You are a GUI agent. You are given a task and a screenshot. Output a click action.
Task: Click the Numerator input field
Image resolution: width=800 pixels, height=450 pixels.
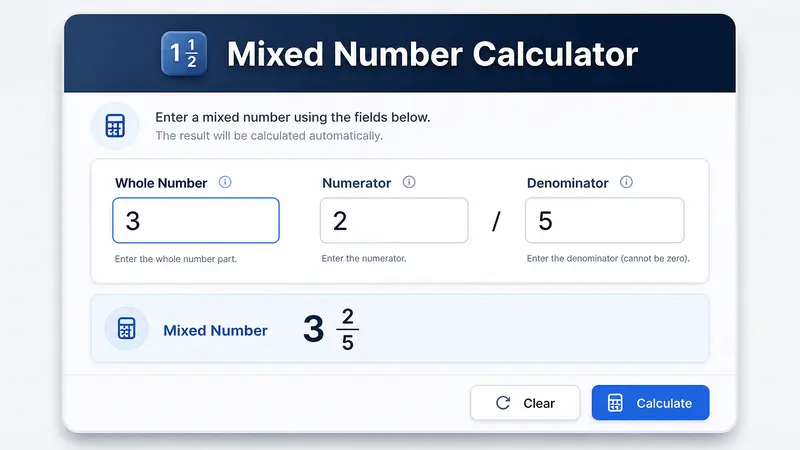[394, 220]
